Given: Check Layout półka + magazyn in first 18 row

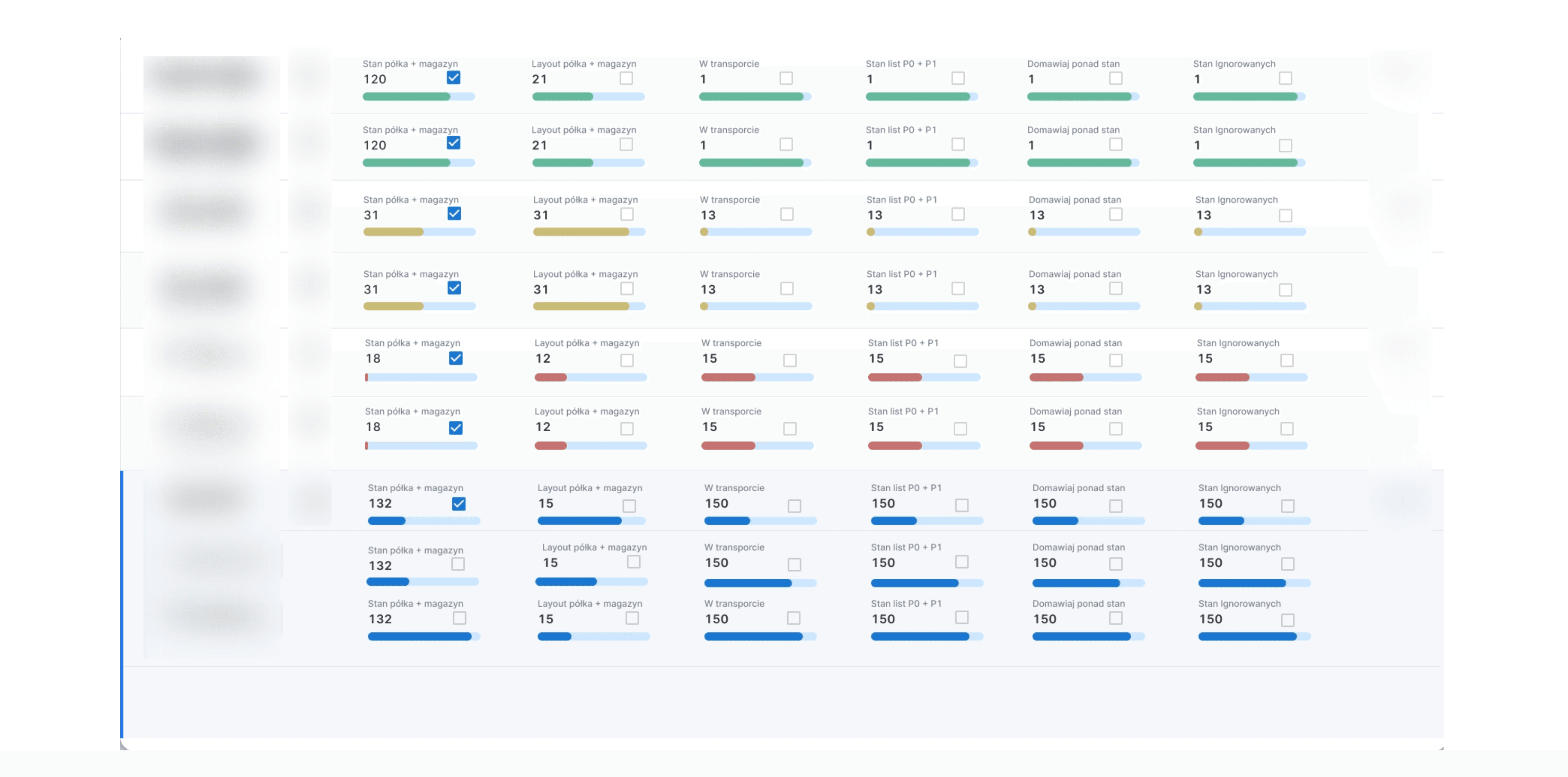Looking at the screenshot, I should [627, 360].
